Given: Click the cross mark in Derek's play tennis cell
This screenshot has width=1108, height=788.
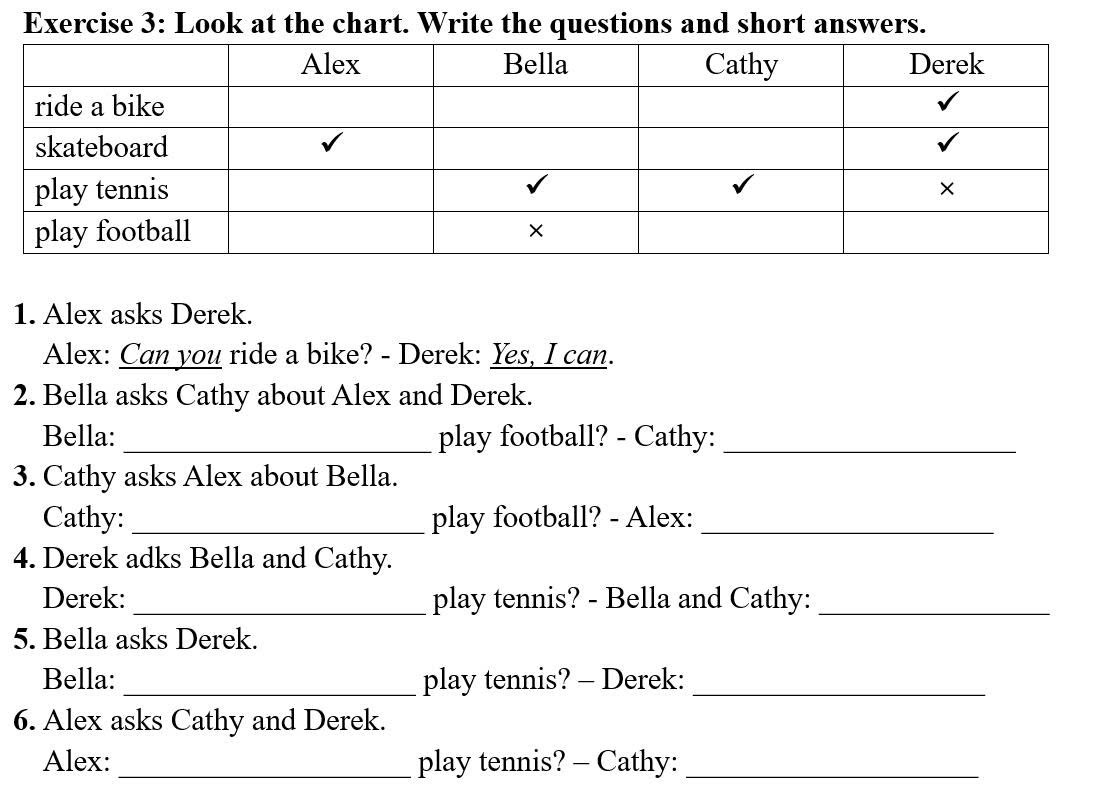Looking at the screenshot, I should [947, 189].
